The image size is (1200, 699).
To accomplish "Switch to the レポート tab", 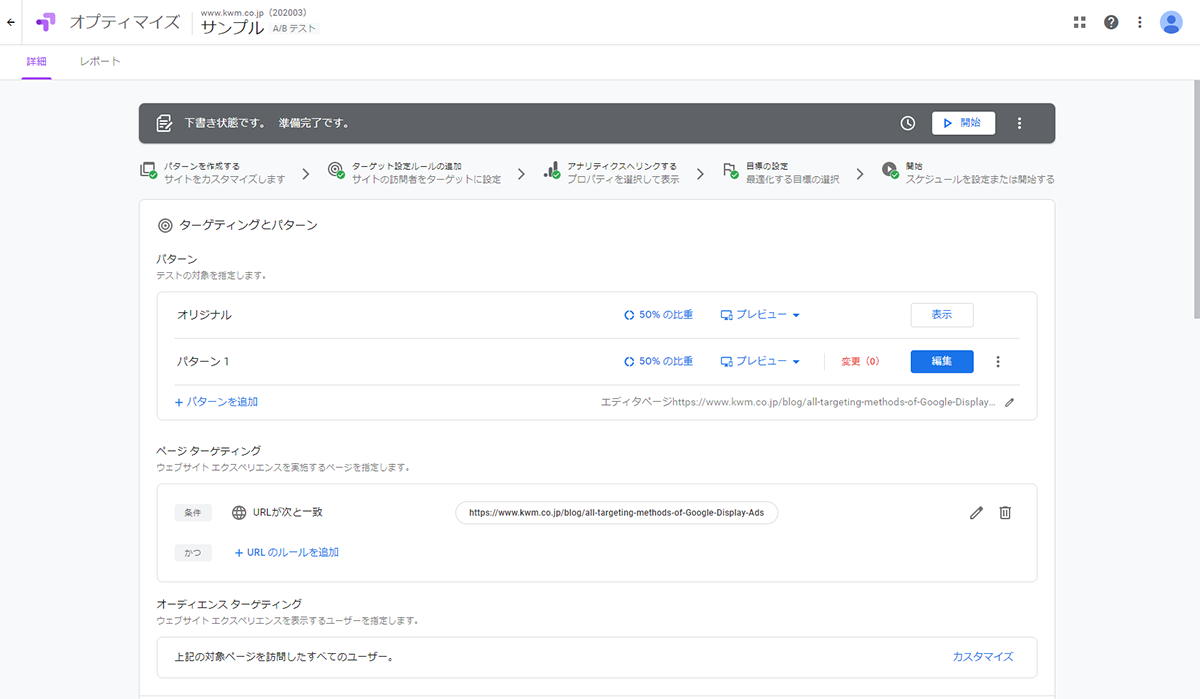I will pos(100,62).
